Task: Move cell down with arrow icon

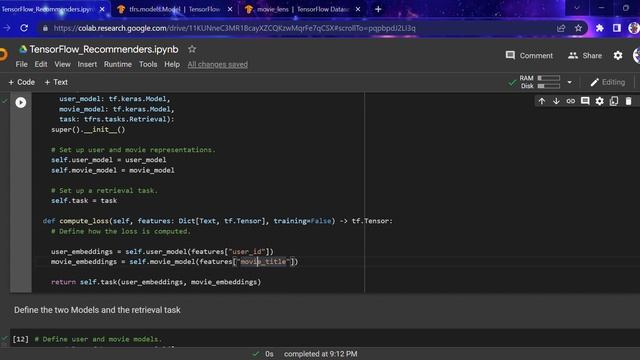Action: point(556,101)
